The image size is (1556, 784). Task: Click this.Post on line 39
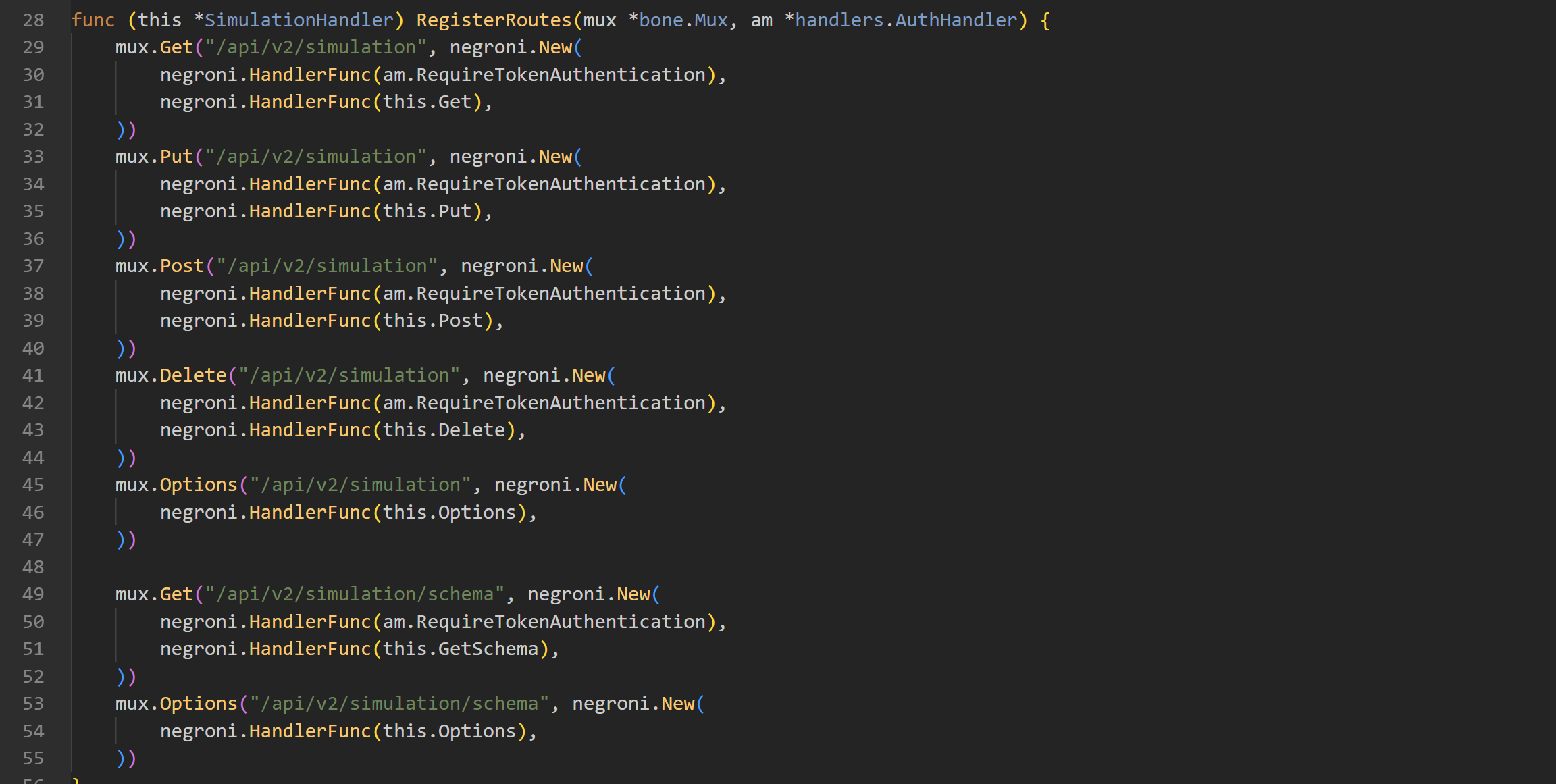tap(433, 321)
